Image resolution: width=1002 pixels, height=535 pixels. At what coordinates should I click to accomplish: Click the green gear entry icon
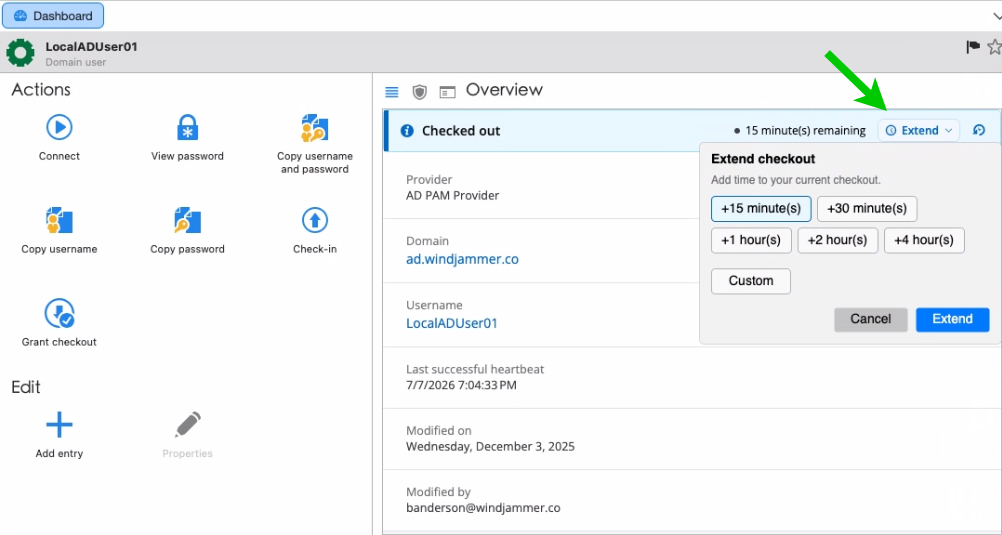(20, 52)
